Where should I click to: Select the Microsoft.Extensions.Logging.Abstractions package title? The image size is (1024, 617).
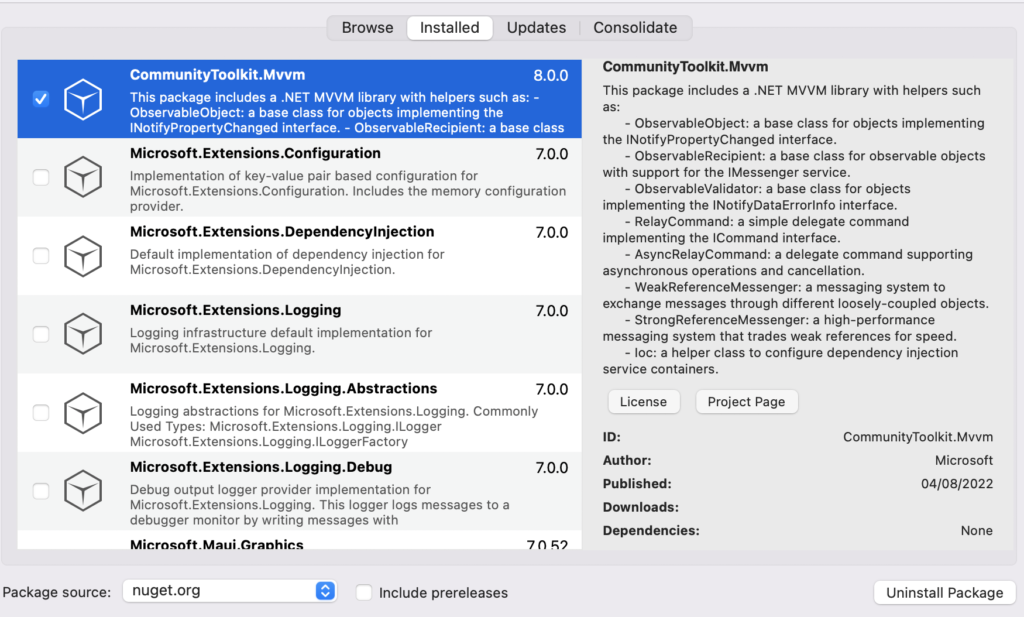coord(283,388)
